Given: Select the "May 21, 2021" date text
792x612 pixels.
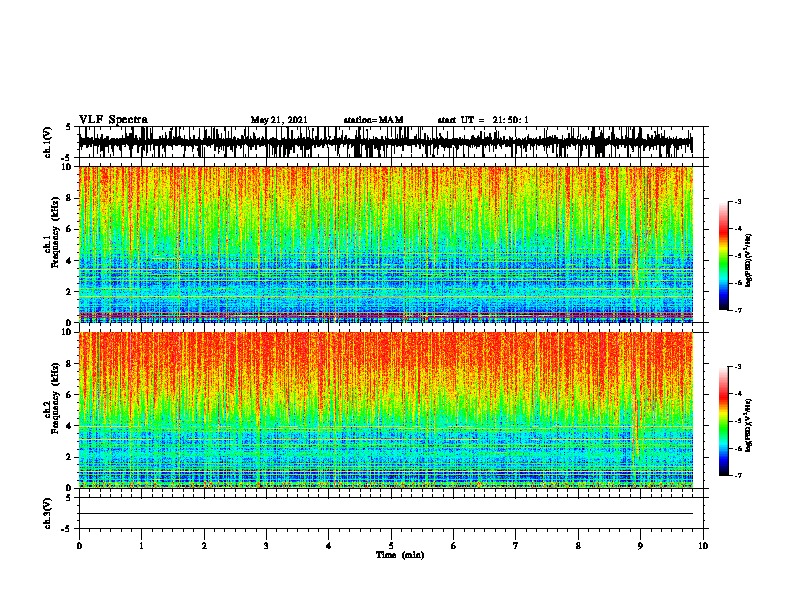Looking at the screenshot, I should pyautogui.click(x=279, y=120).
